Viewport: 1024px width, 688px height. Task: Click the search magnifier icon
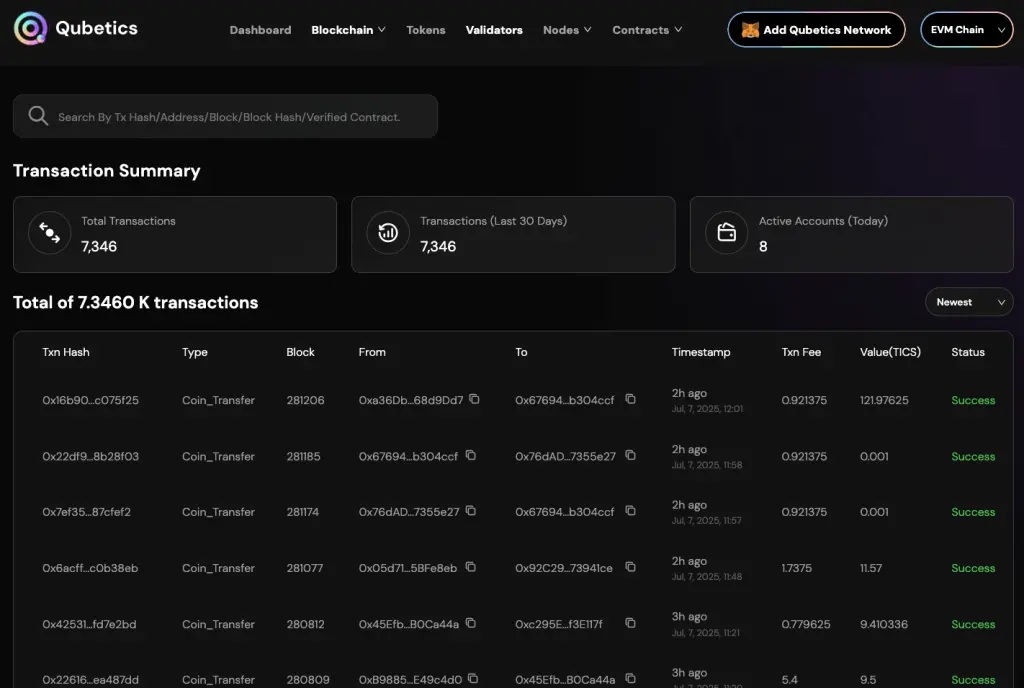38,116
